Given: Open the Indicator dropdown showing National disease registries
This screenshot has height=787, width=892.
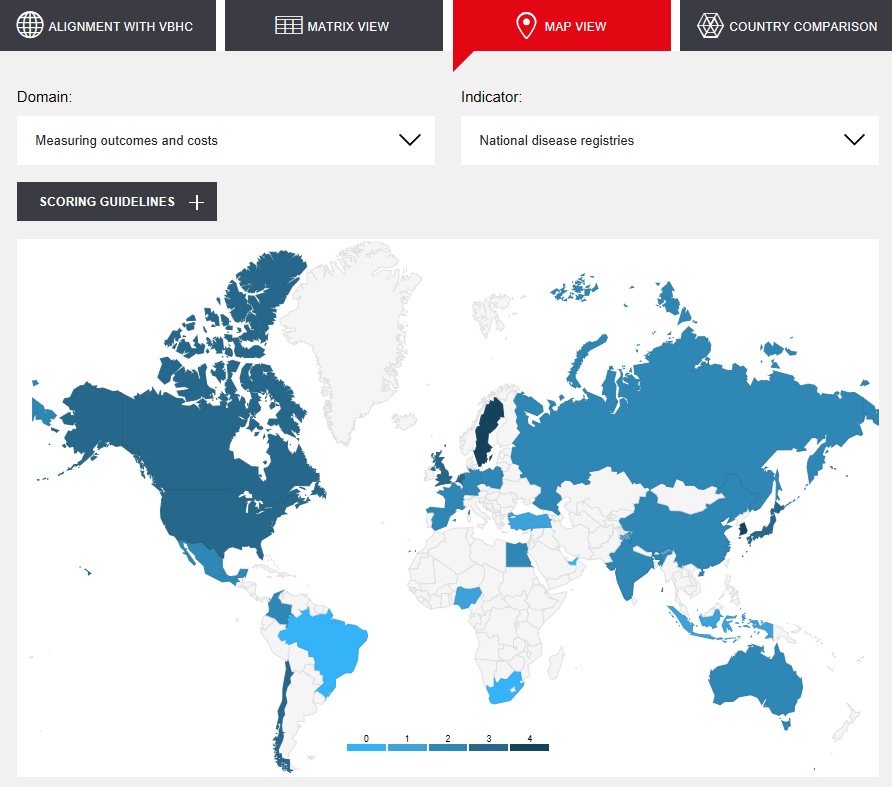Looking at the screenshot, I should tap(670, 141).
